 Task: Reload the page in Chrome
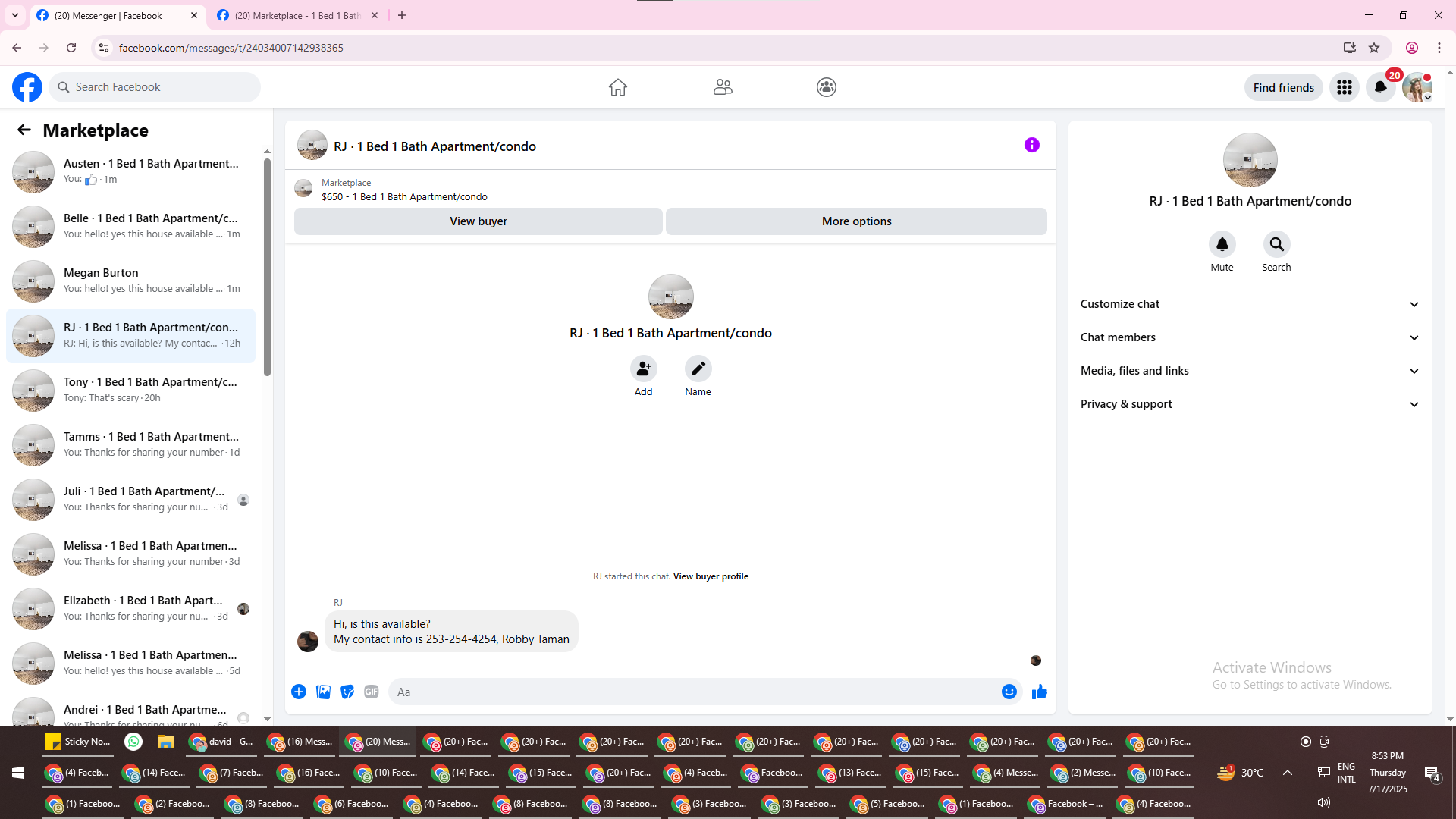pos(71,48)
